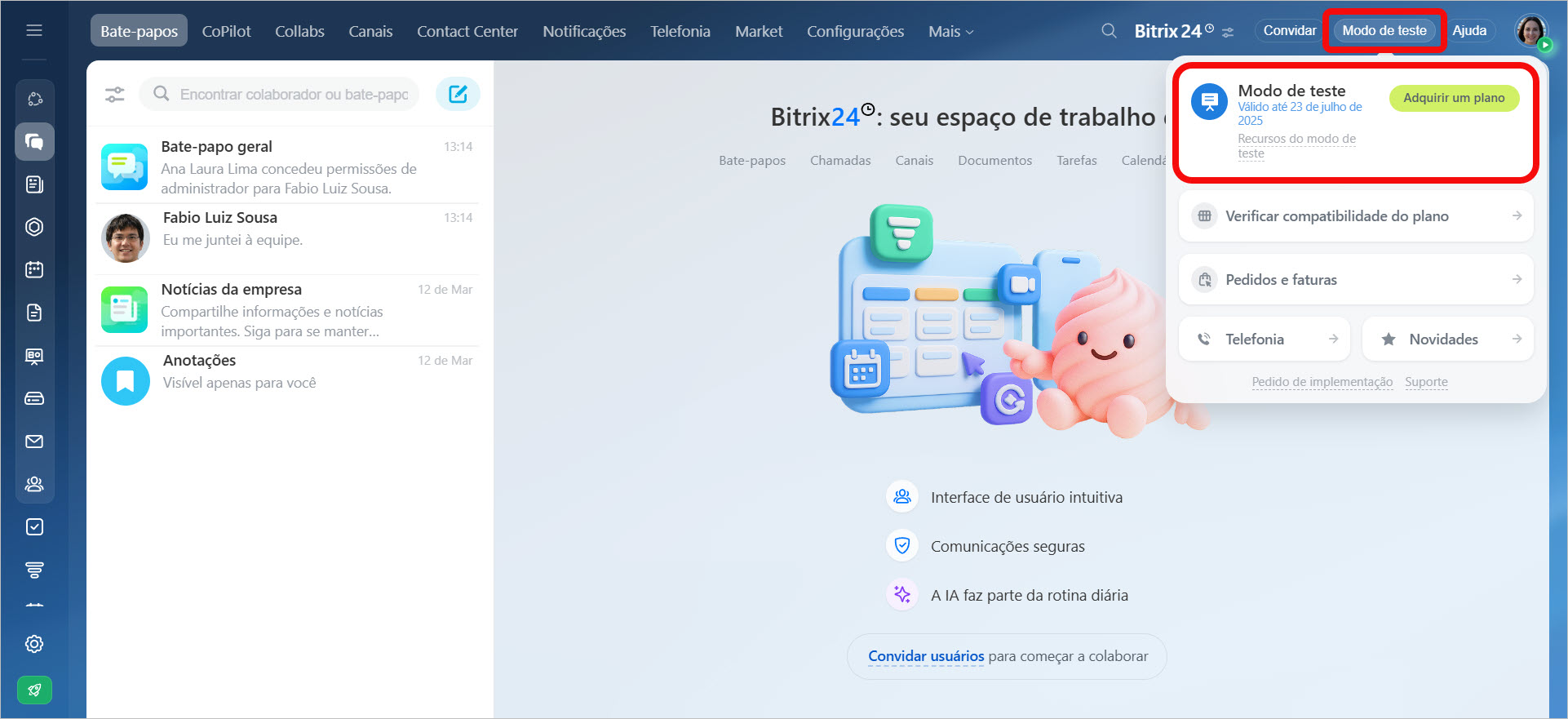Open chat list filter settings icon
This screenshot has height=719, width=1568.
[115, 95]
